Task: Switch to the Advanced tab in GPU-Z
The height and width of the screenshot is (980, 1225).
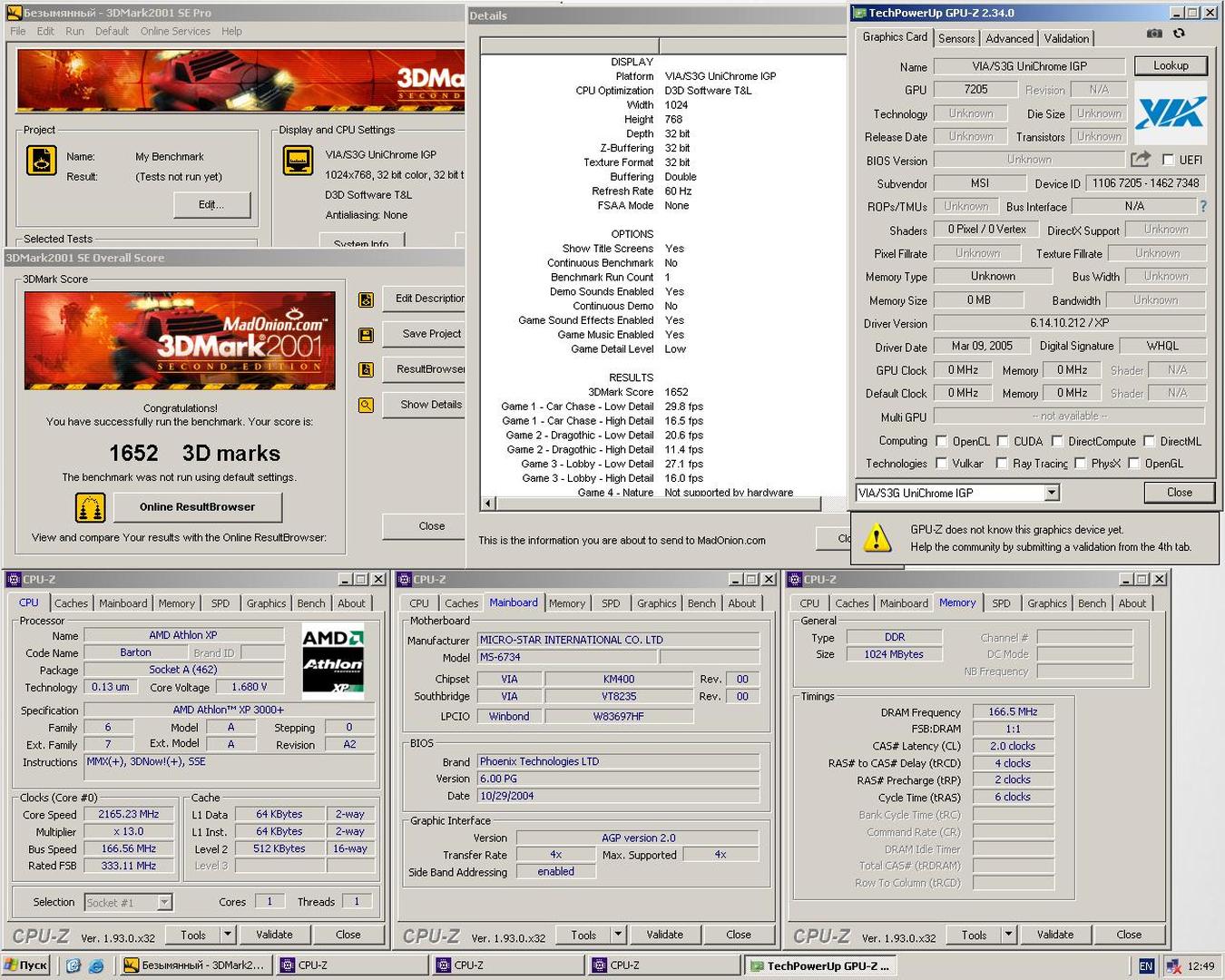Action: [x=1009, y=38]
